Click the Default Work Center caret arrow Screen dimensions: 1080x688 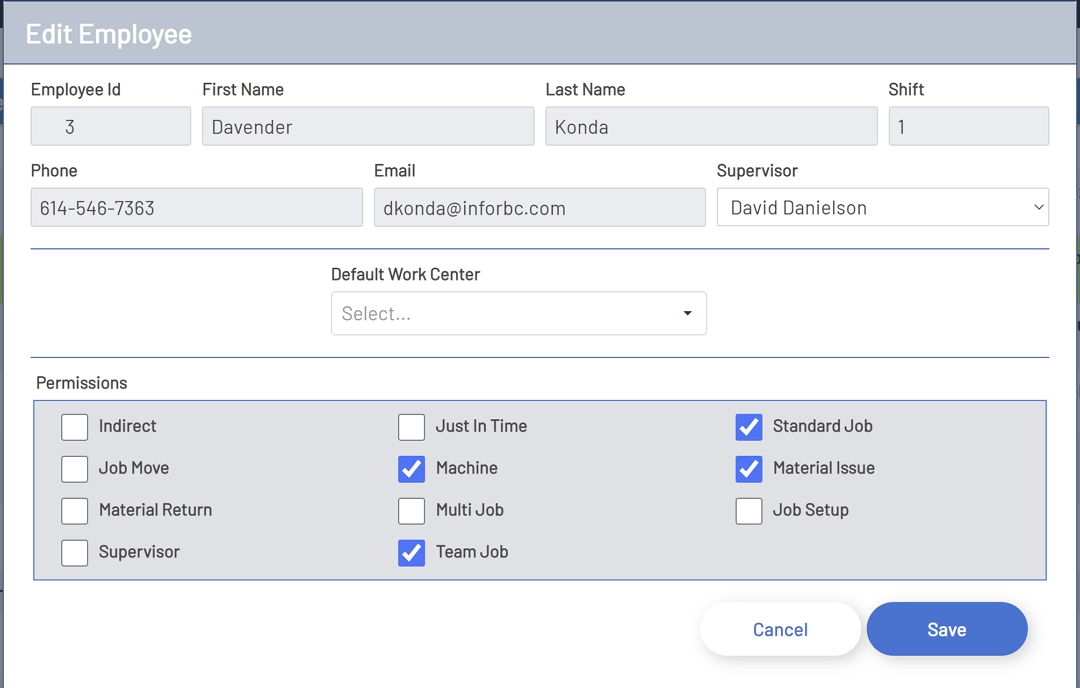pos(687,314)
